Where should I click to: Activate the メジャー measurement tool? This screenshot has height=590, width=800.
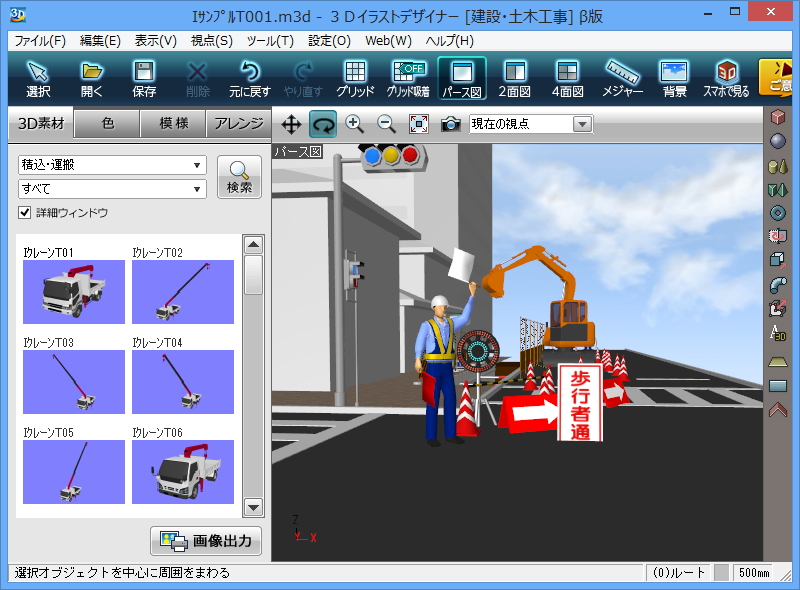pyautogui.click(x=622, y=78)
